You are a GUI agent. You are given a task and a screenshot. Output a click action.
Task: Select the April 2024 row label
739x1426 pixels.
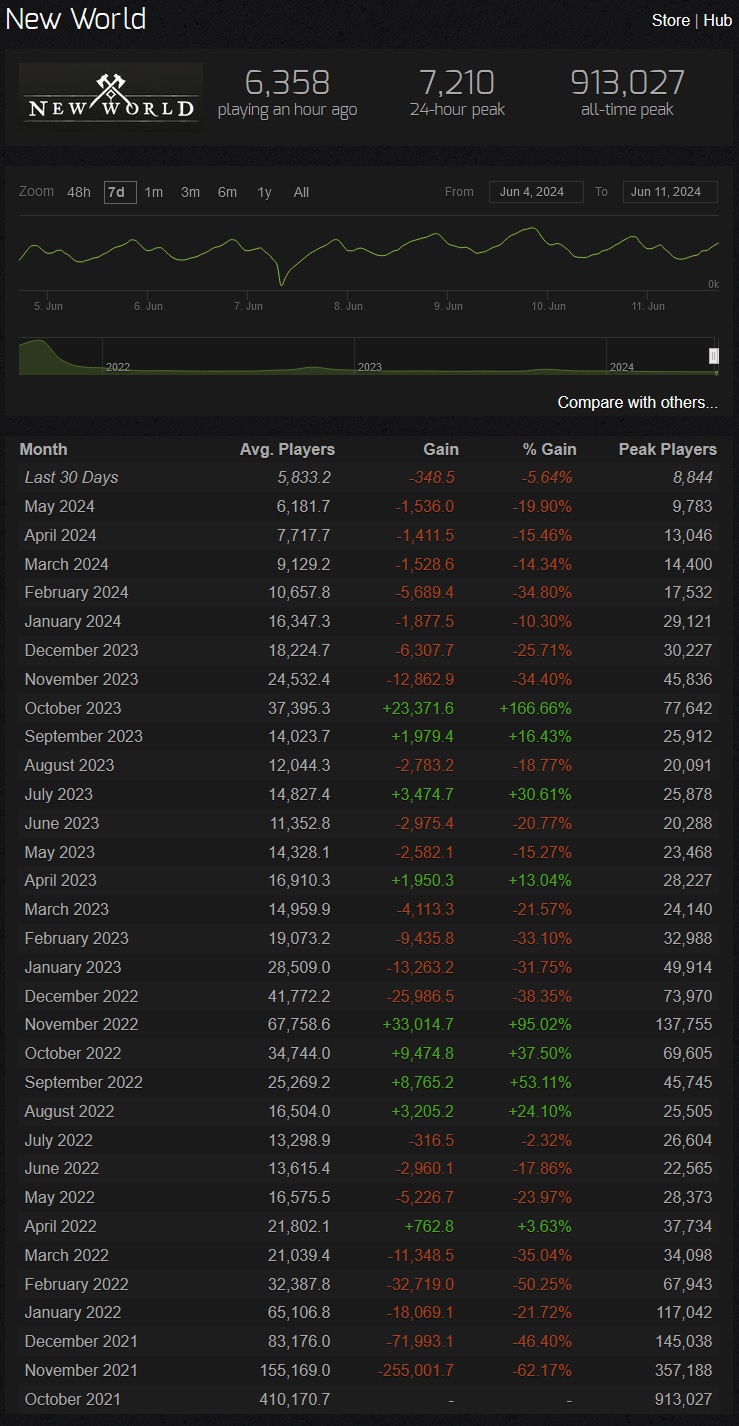coord(60,536)
